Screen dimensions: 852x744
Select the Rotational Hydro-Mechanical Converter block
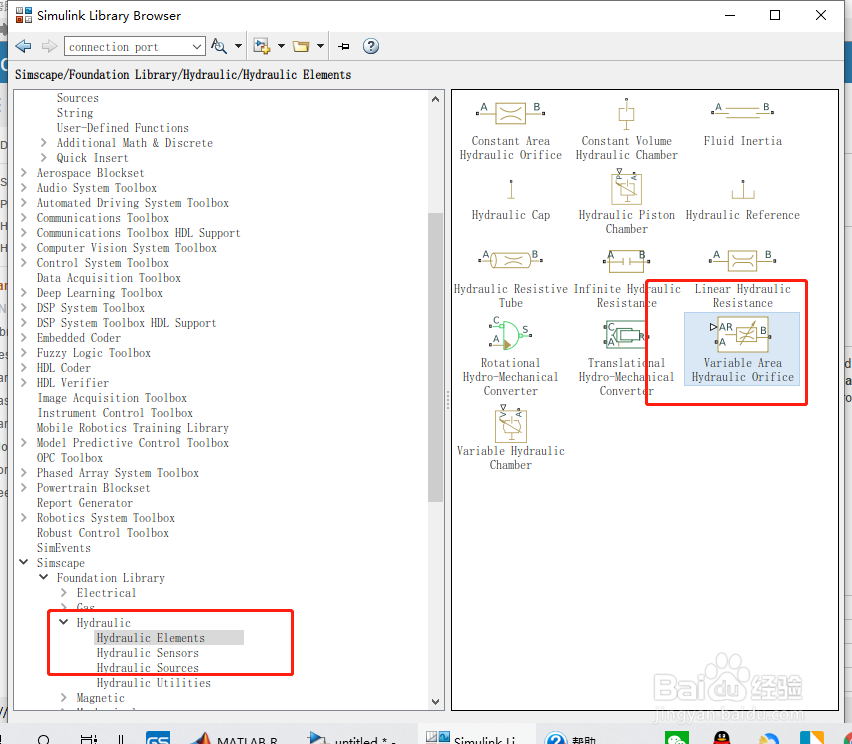[511, 355]
